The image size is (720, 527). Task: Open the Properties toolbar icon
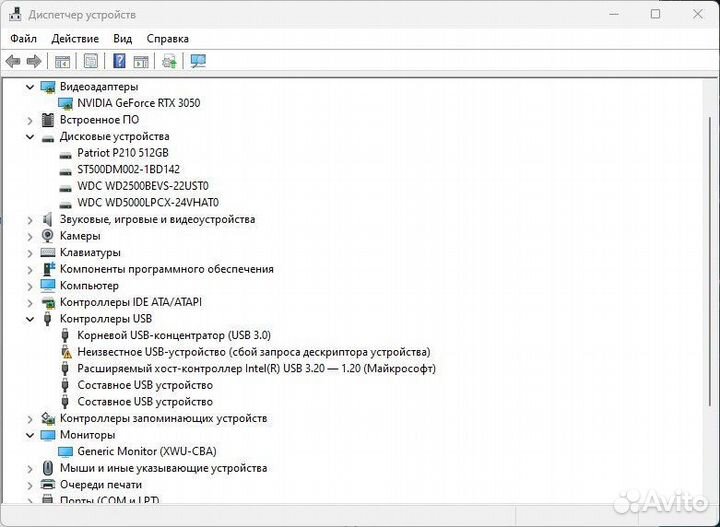[x=91, y=61]
